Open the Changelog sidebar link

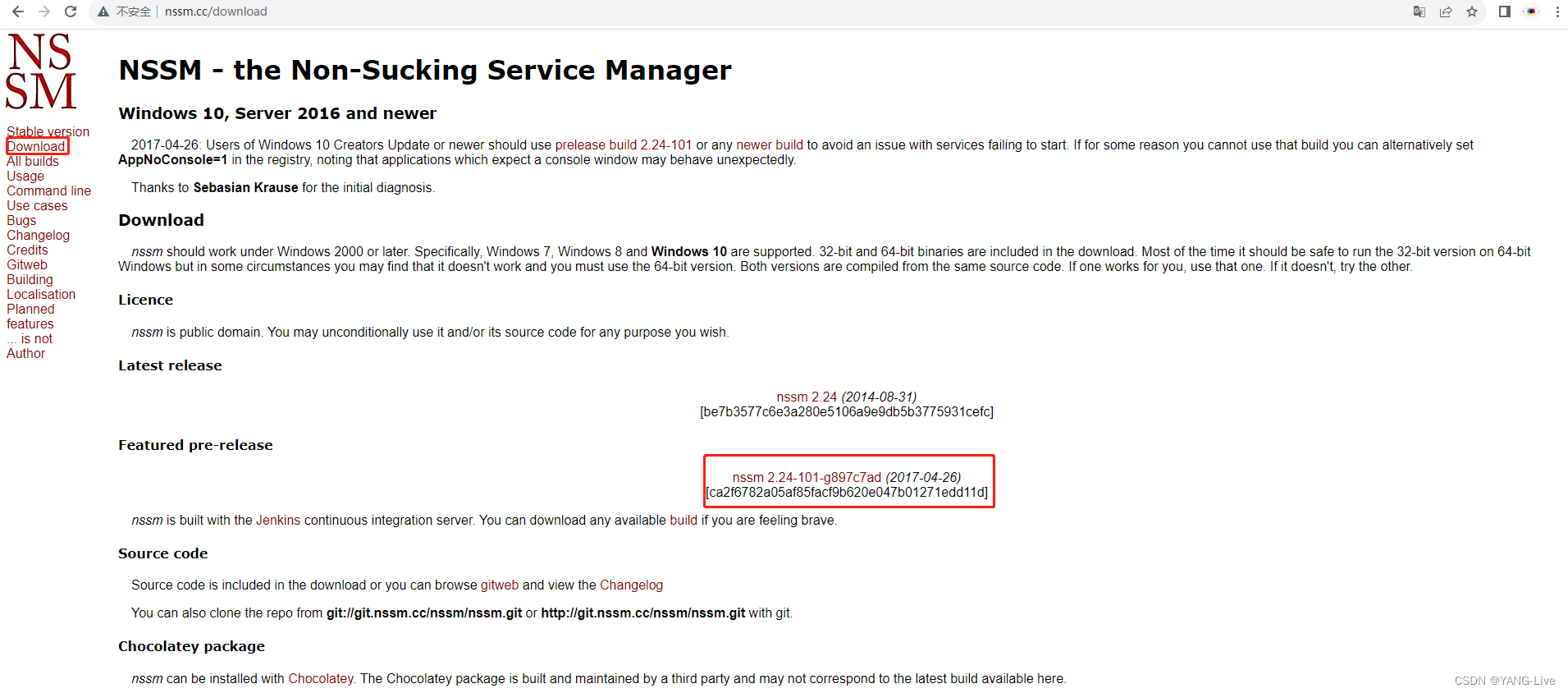(x=39, y=235)
